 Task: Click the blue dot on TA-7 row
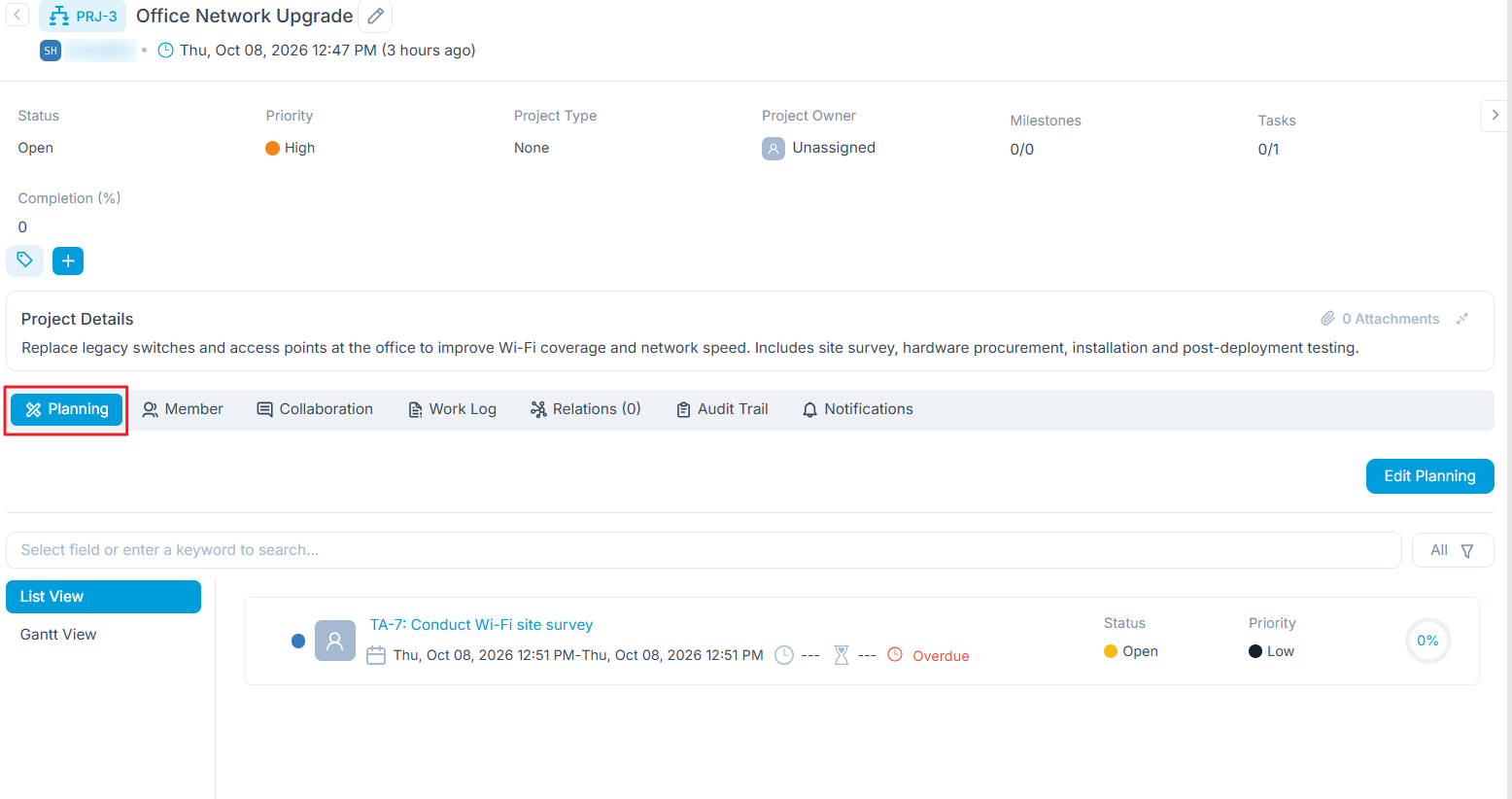click(x=298, y=641)
